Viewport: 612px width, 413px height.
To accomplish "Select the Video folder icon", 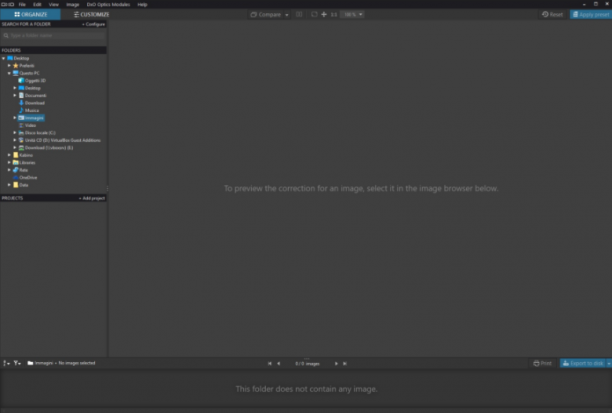I will [21, 125].
